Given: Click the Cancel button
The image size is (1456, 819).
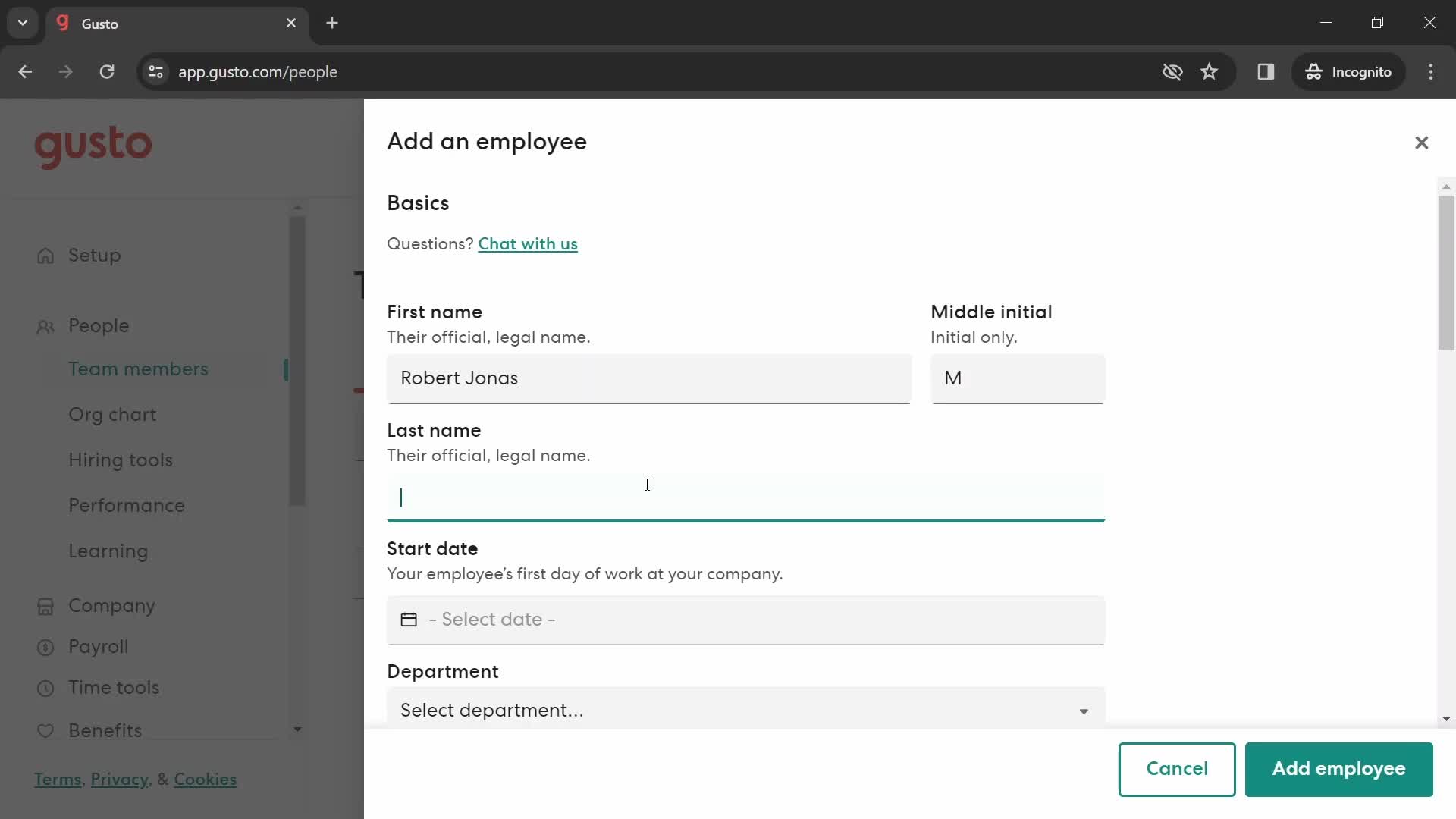Looking at the screenshot, I should click(x=1177, y=769).
